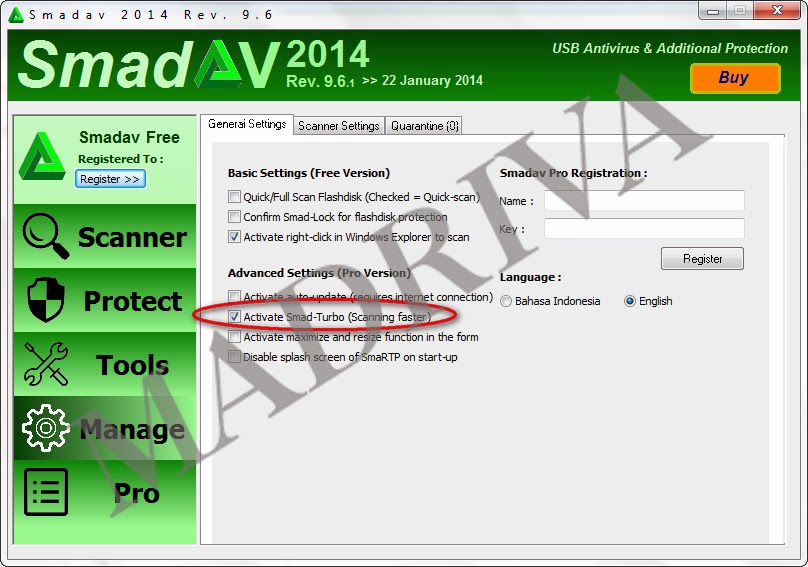Click 'USB Antivirus & Additional Protection' text
The image size is (808, 567).
coord(670,48)
